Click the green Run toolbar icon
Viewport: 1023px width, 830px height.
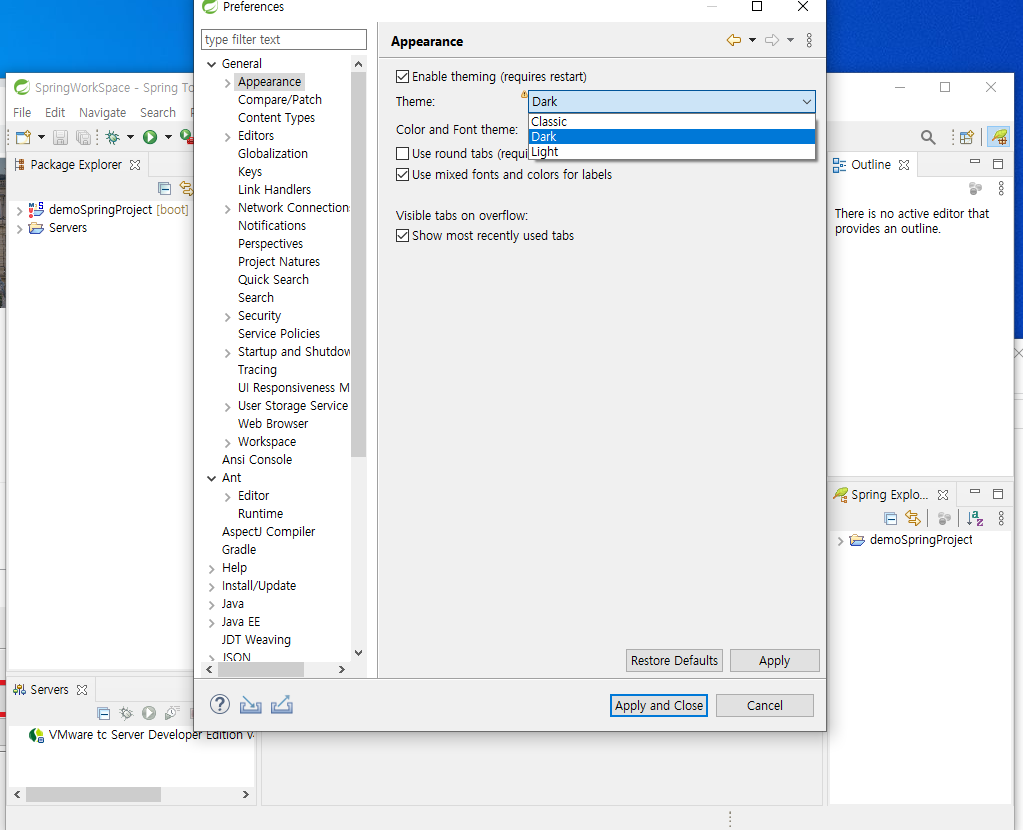point(150,137)
